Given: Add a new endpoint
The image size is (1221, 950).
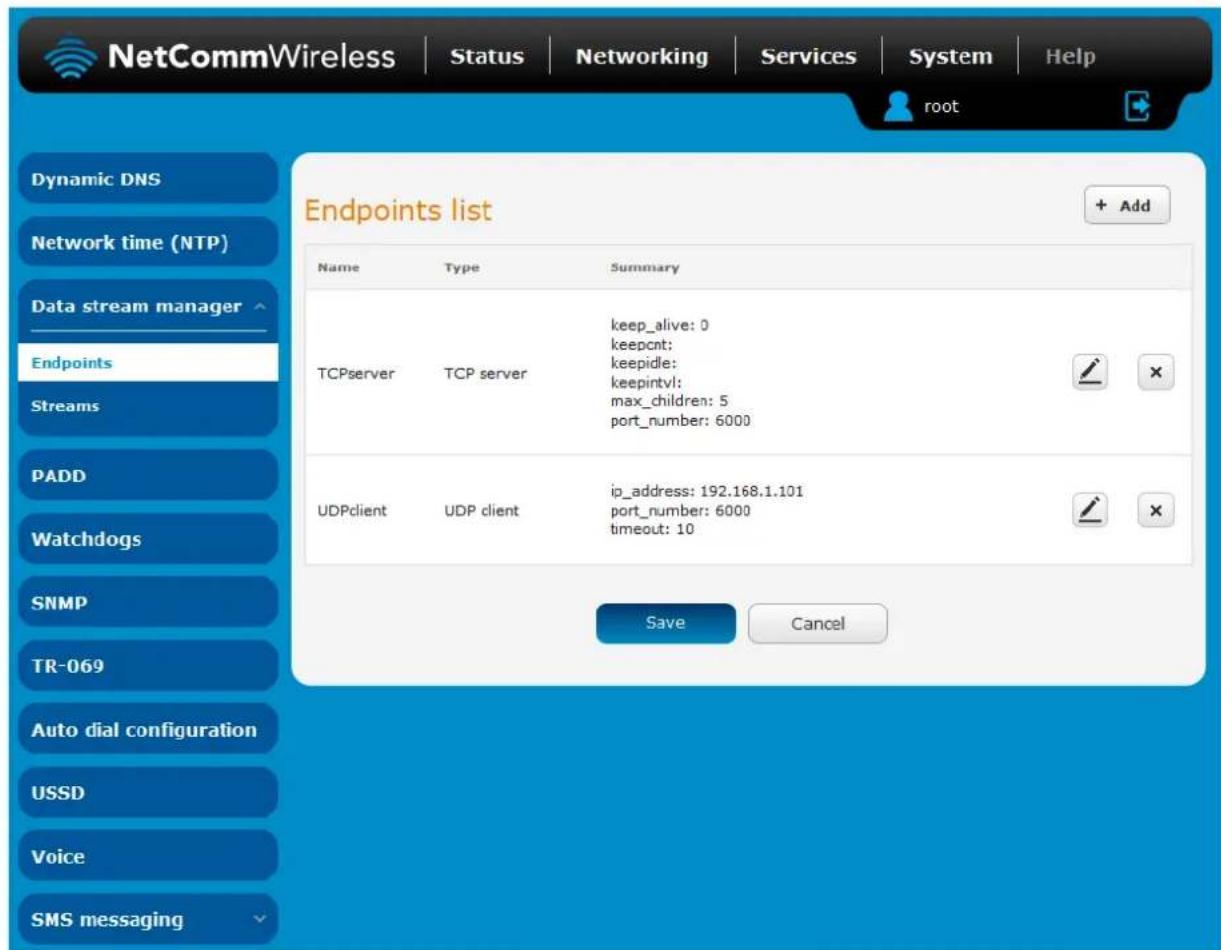Looking at the screenshot, I should [x=1127, y=206].
